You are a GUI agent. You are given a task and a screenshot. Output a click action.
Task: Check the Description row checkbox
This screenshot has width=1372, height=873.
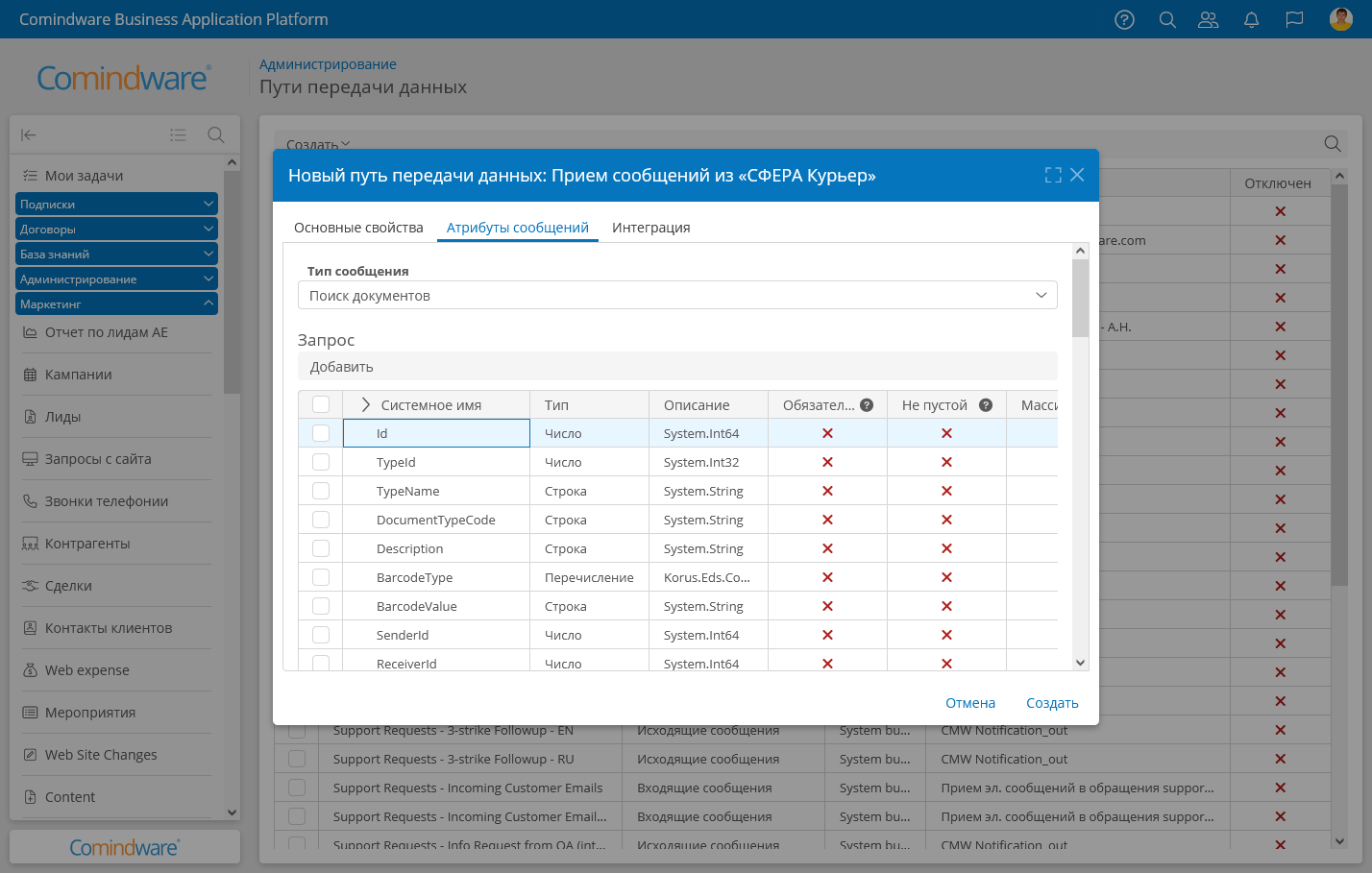pos(321,548)
